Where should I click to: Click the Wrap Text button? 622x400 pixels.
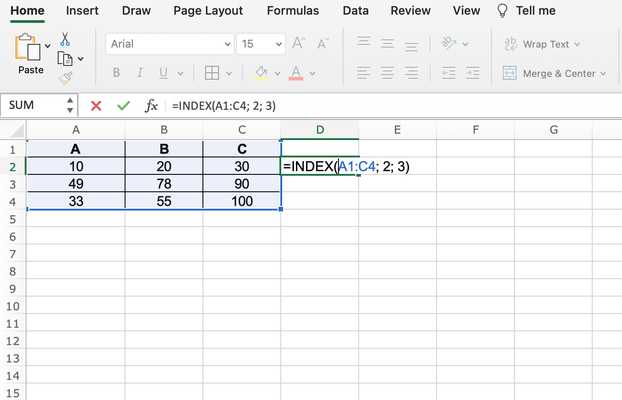(x=542, y=44)
